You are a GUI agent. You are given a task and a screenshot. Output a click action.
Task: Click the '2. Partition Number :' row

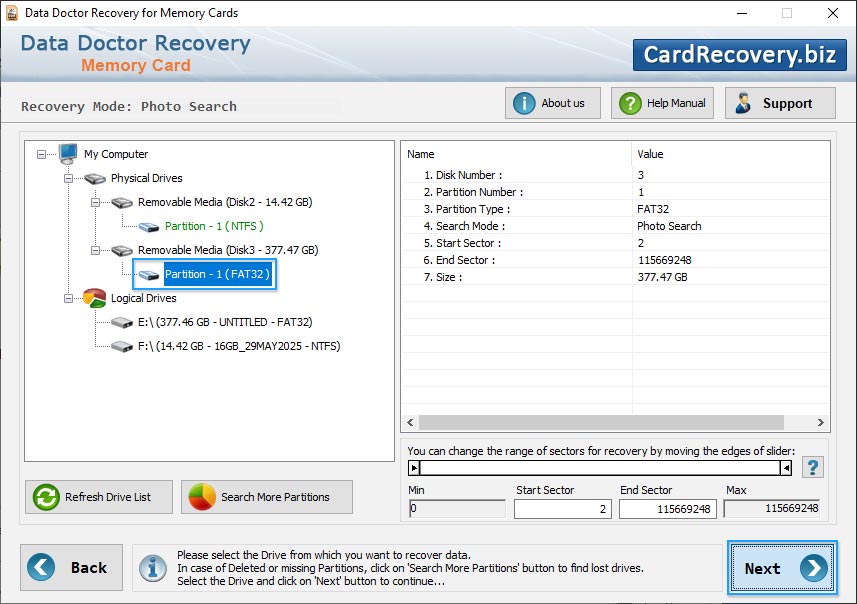pyautogui.click(x=615, y=192)
